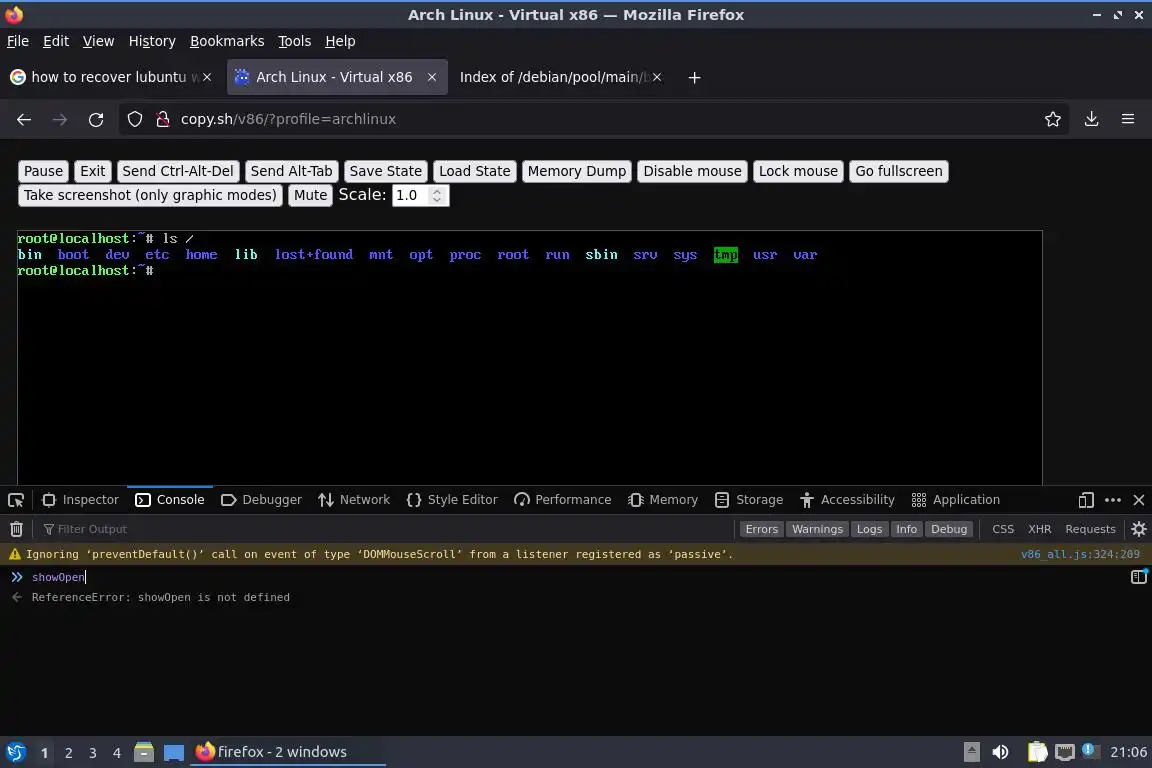Focus the Filter Output field
Viewport: 1152px width, 768px height.
coord(386,529)
